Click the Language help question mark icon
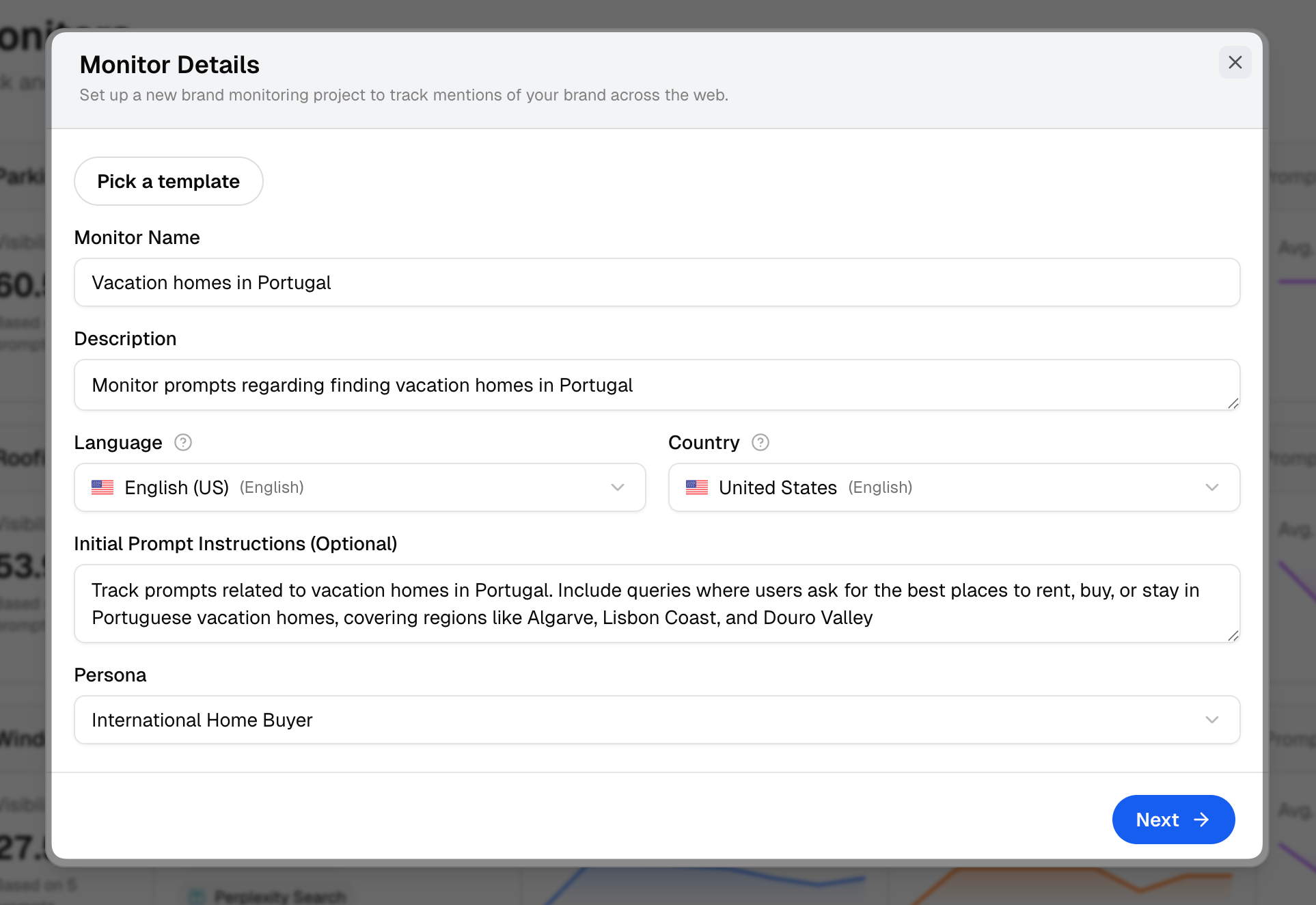1316x905 pixels. [x=183, y=442]
